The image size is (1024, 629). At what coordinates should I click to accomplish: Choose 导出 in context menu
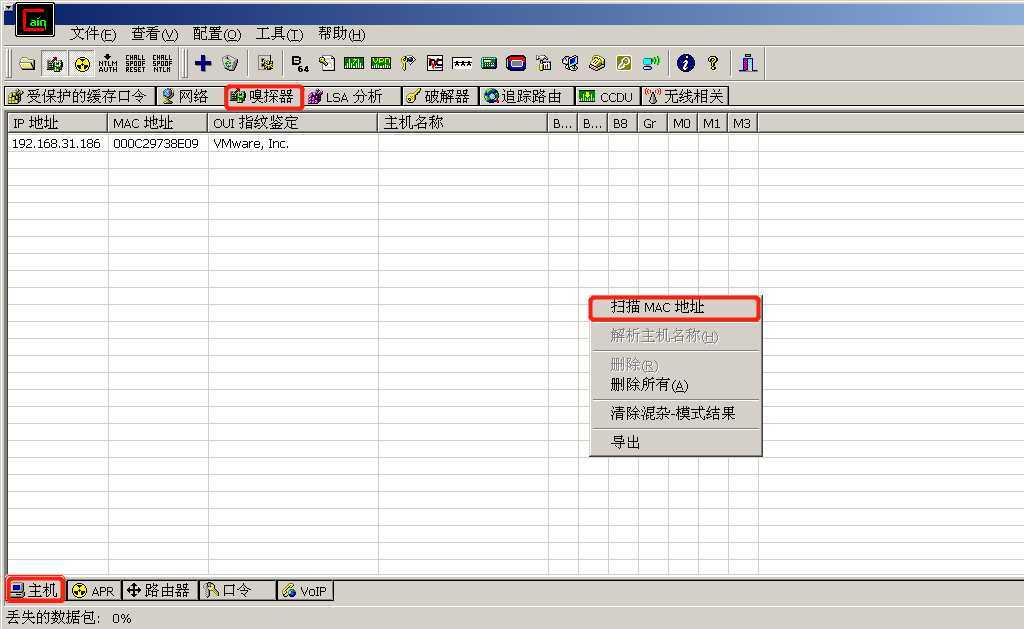[675, 442]
